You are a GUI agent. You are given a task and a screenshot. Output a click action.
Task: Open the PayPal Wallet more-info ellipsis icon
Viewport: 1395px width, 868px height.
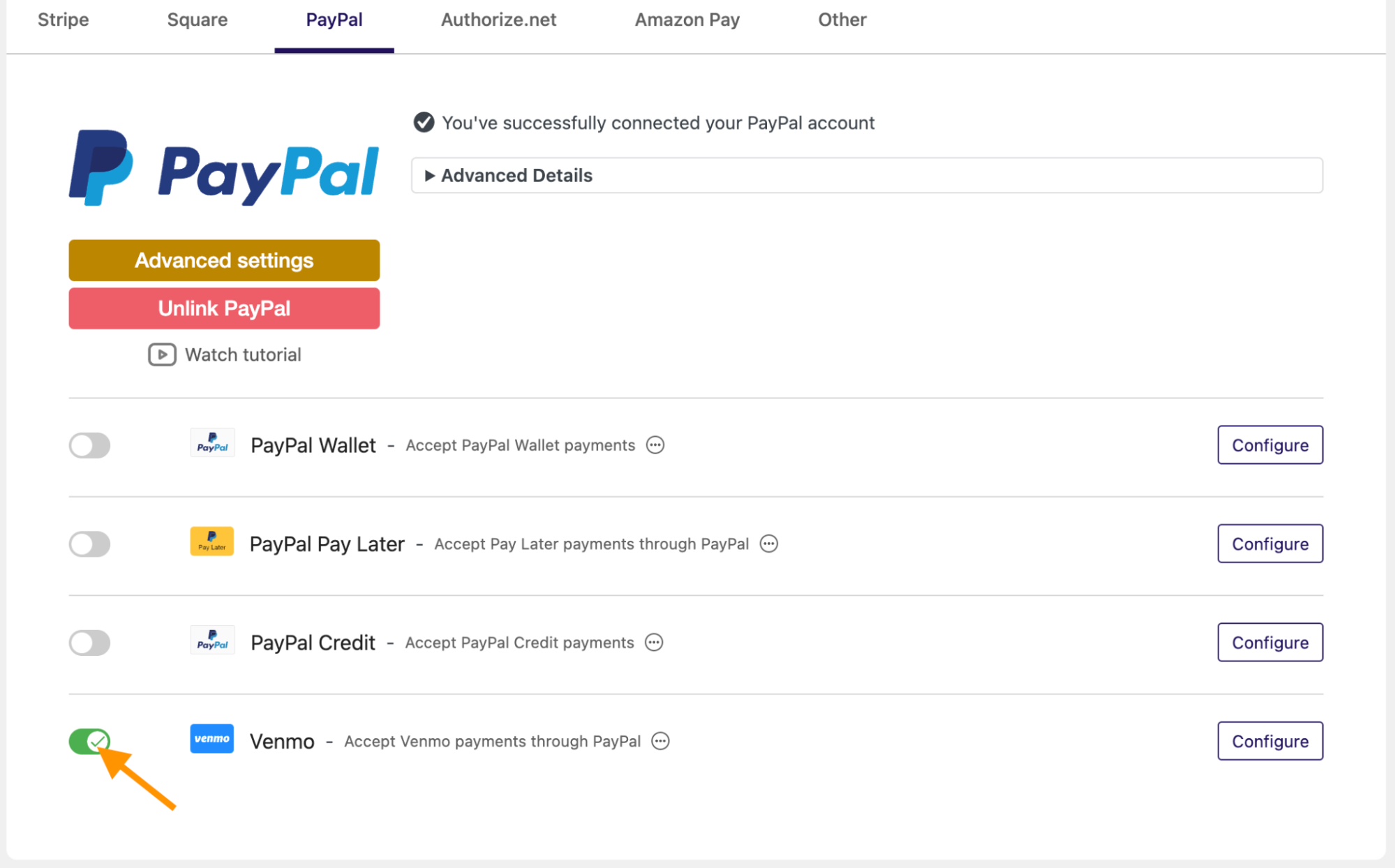655,445
